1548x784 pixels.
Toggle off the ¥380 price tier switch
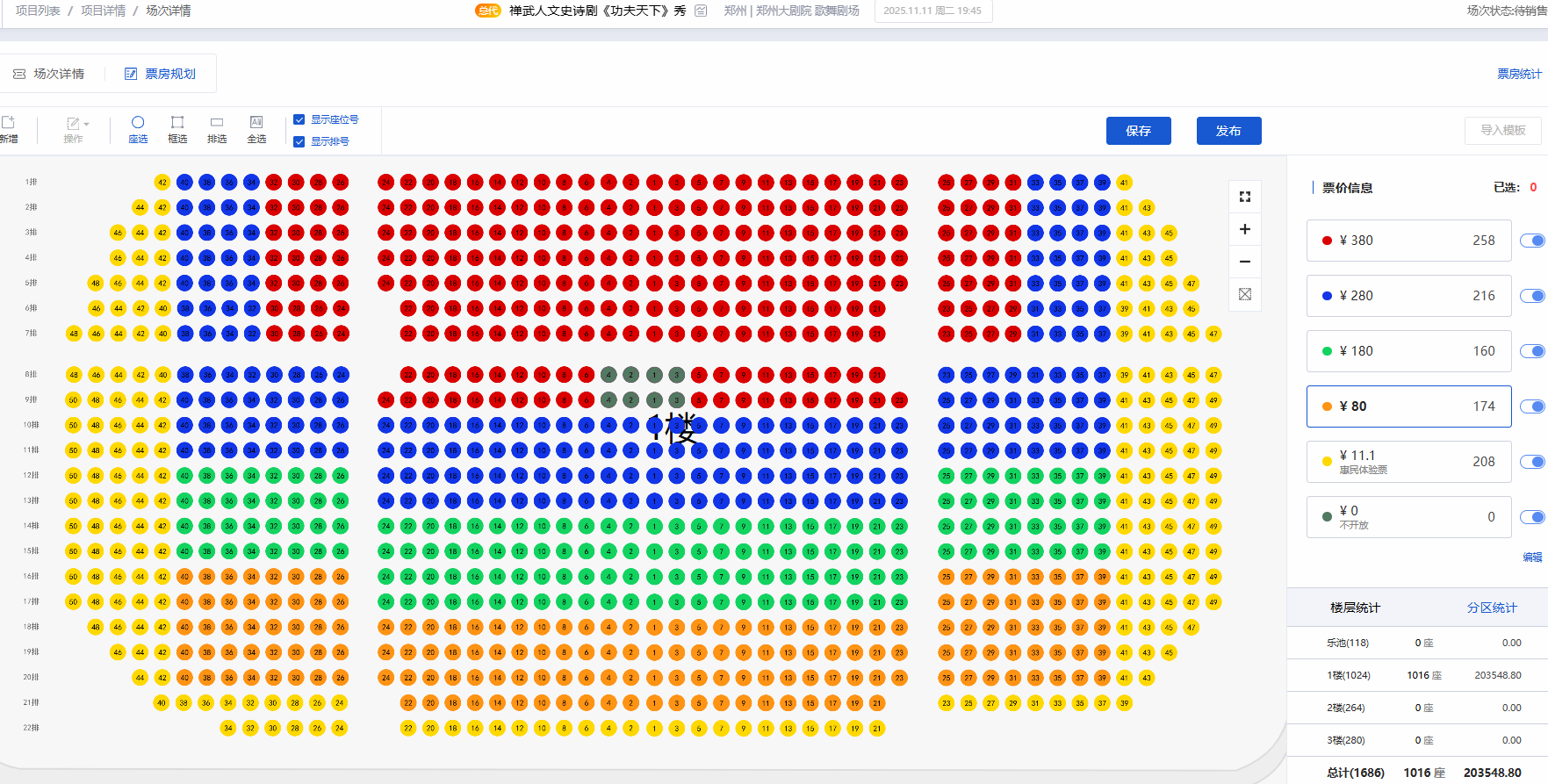[1532, 241]
